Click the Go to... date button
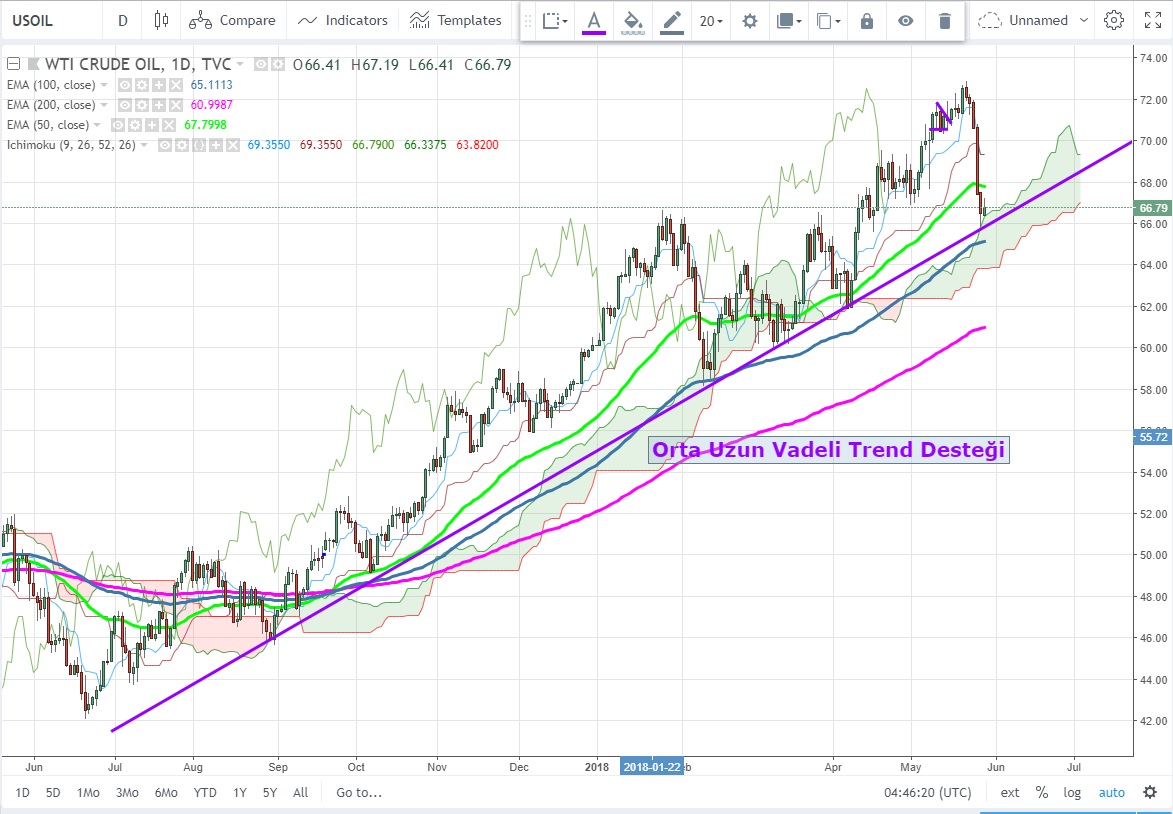The width and height of the screenshot is (1173, 814). pos(359,792)
